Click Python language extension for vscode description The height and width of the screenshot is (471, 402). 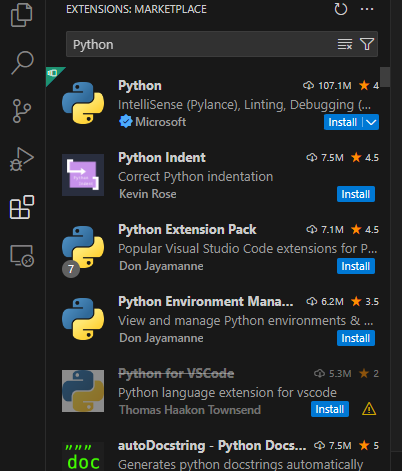pos(227,393)
